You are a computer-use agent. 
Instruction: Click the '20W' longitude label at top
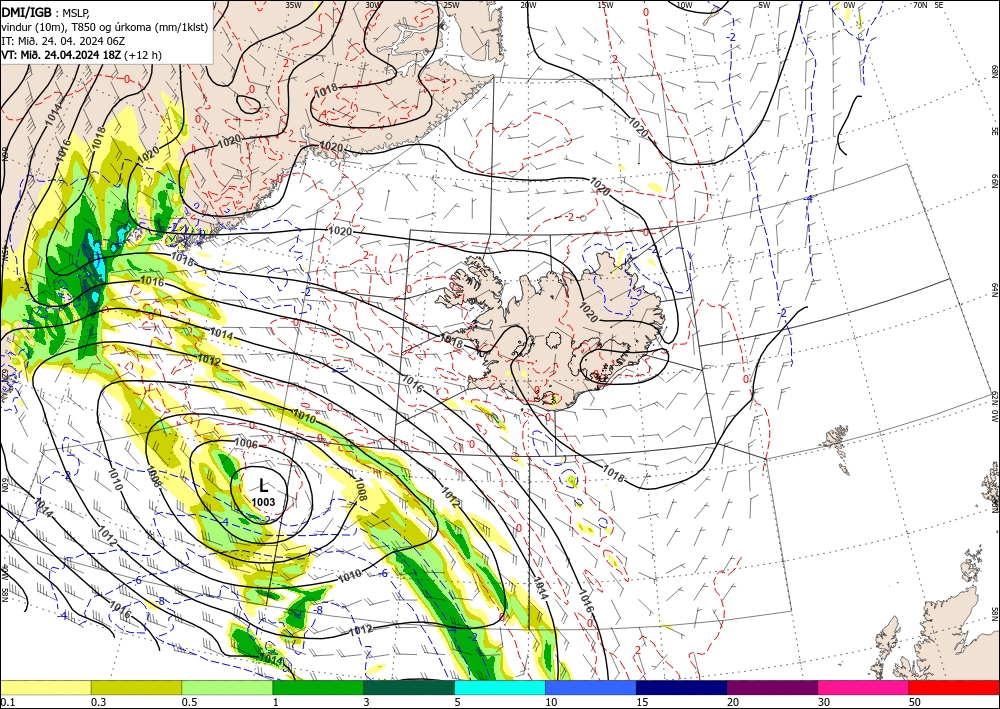pos(528,5)
